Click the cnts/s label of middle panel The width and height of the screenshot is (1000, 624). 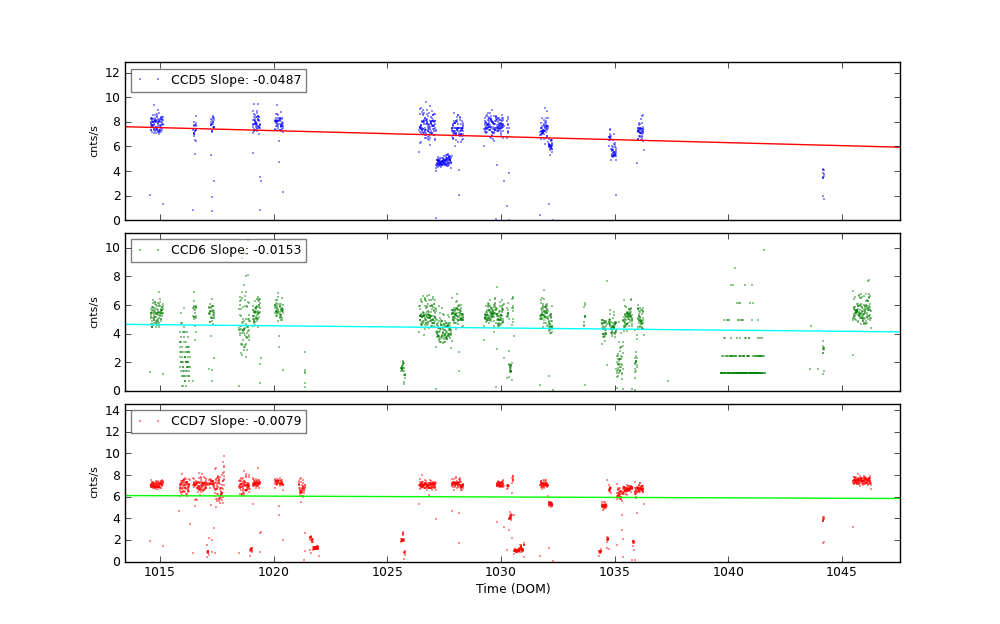tap(95, 312)
